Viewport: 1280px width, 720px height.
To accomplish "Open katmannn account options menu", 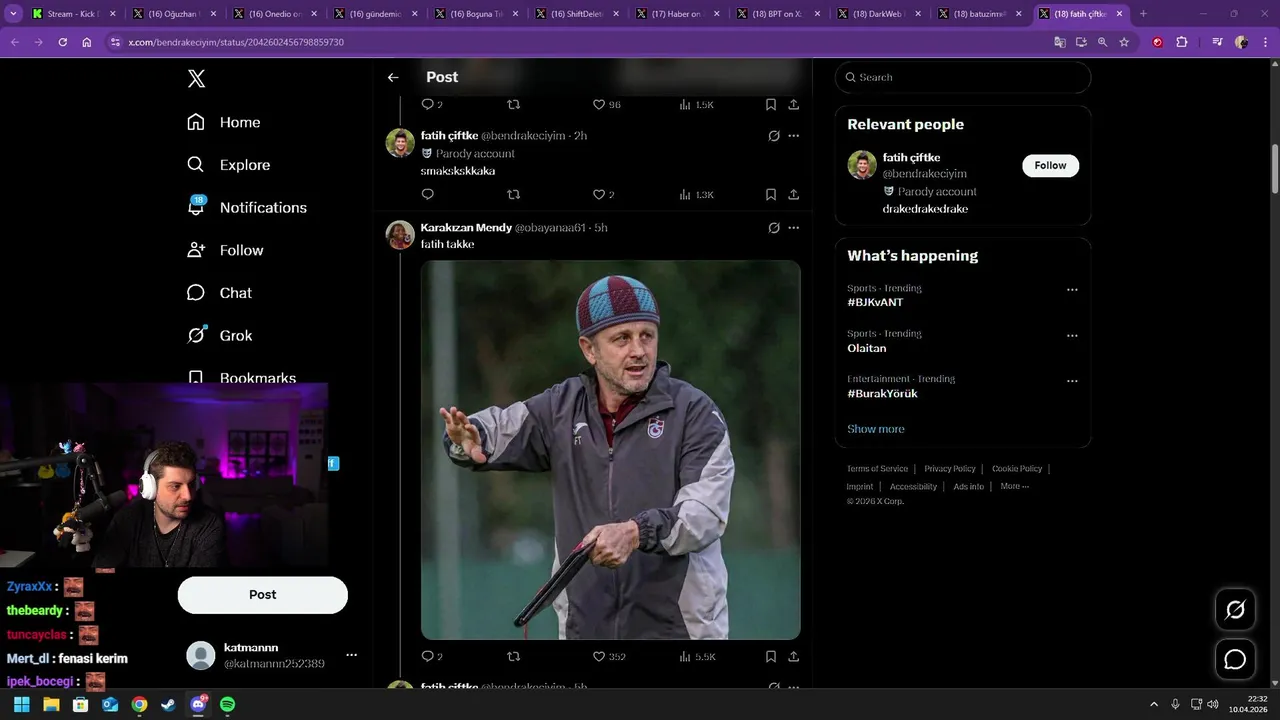I will coord(351,655).
